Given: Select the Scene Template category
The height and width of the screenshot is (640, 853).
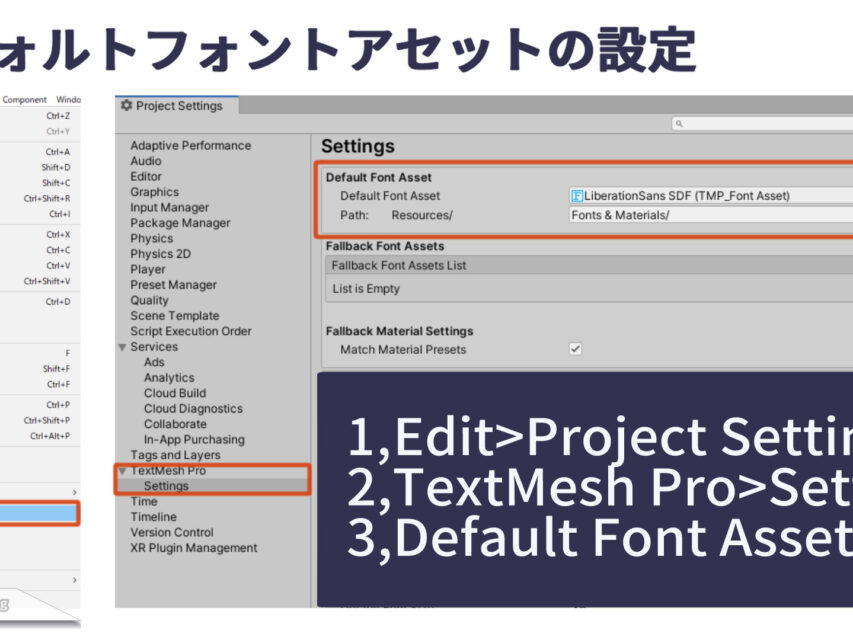Looking at the screenshot, I should pyautogui.click(x=175, y=316).
